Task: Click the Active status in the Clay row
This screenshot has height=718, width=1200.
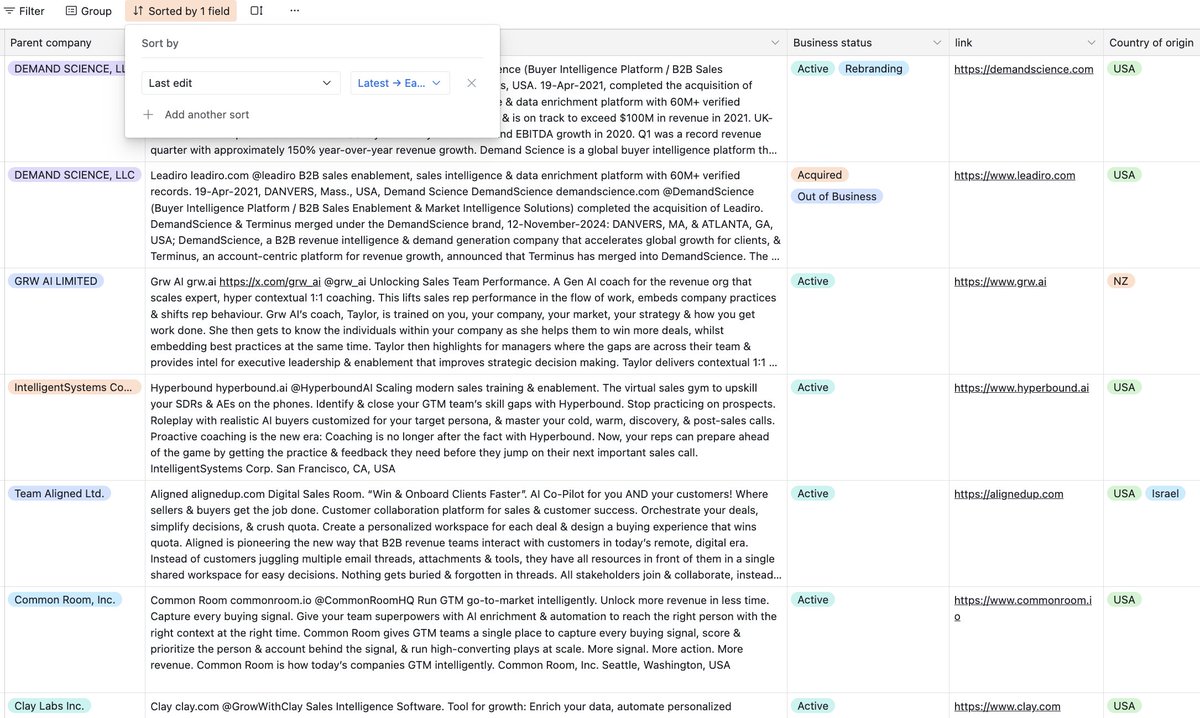Action: point(813,705)
